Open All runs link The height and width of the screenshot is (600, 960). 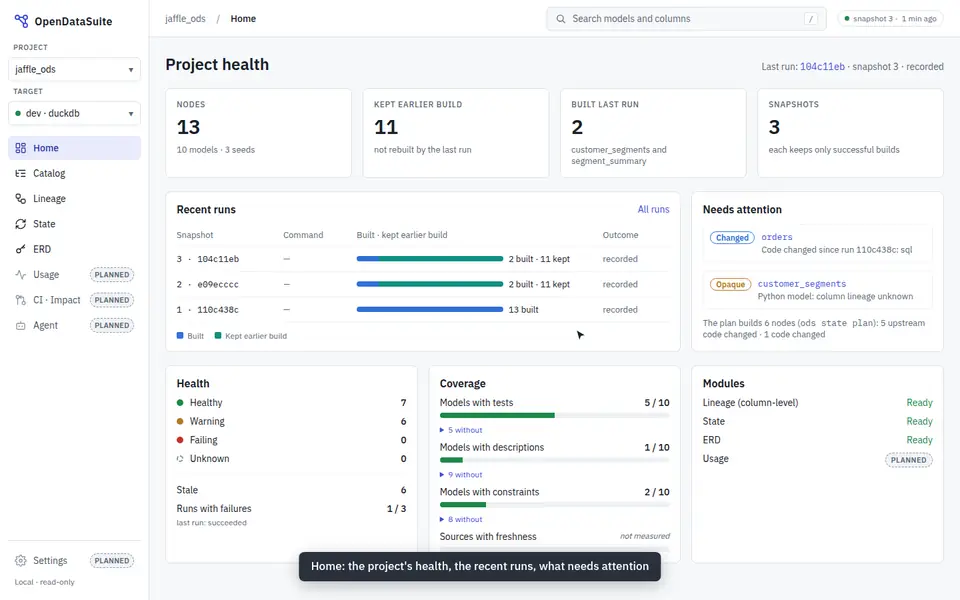click(x=653, y=209)
